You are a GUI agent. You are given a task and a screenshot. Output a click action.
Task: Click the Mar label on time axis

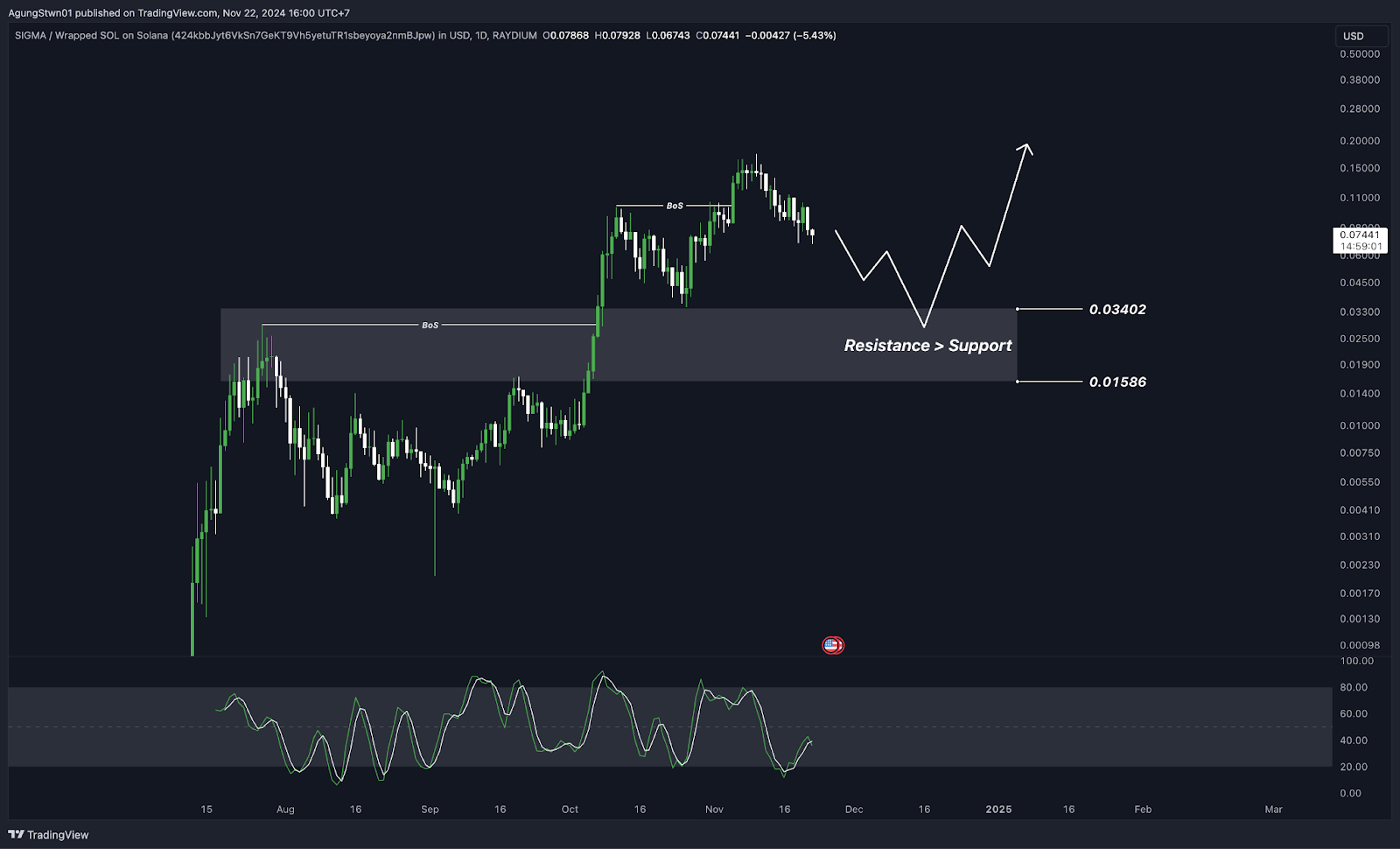pyautogui.click(x=1273, y=810)
